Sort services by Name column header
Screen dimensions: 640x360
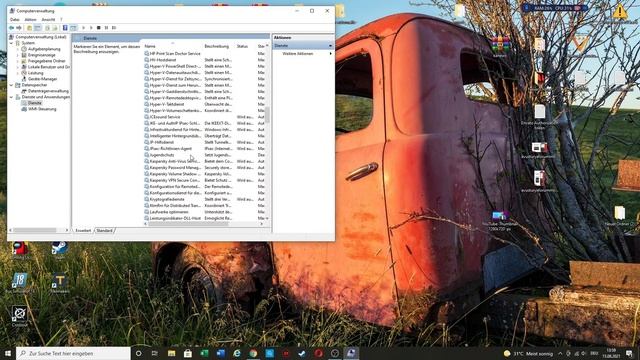173,46
